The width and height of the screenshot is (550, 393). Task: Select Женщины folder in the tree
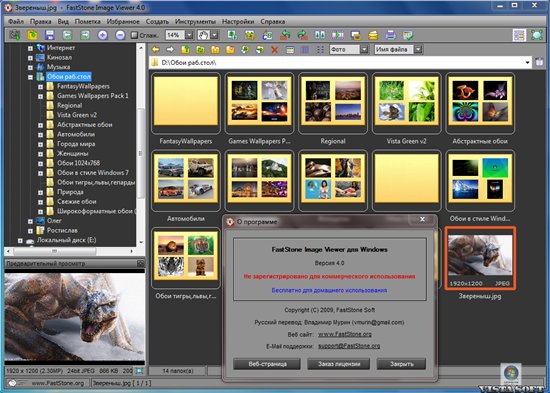pyautogui.click(x=73, y=154)
